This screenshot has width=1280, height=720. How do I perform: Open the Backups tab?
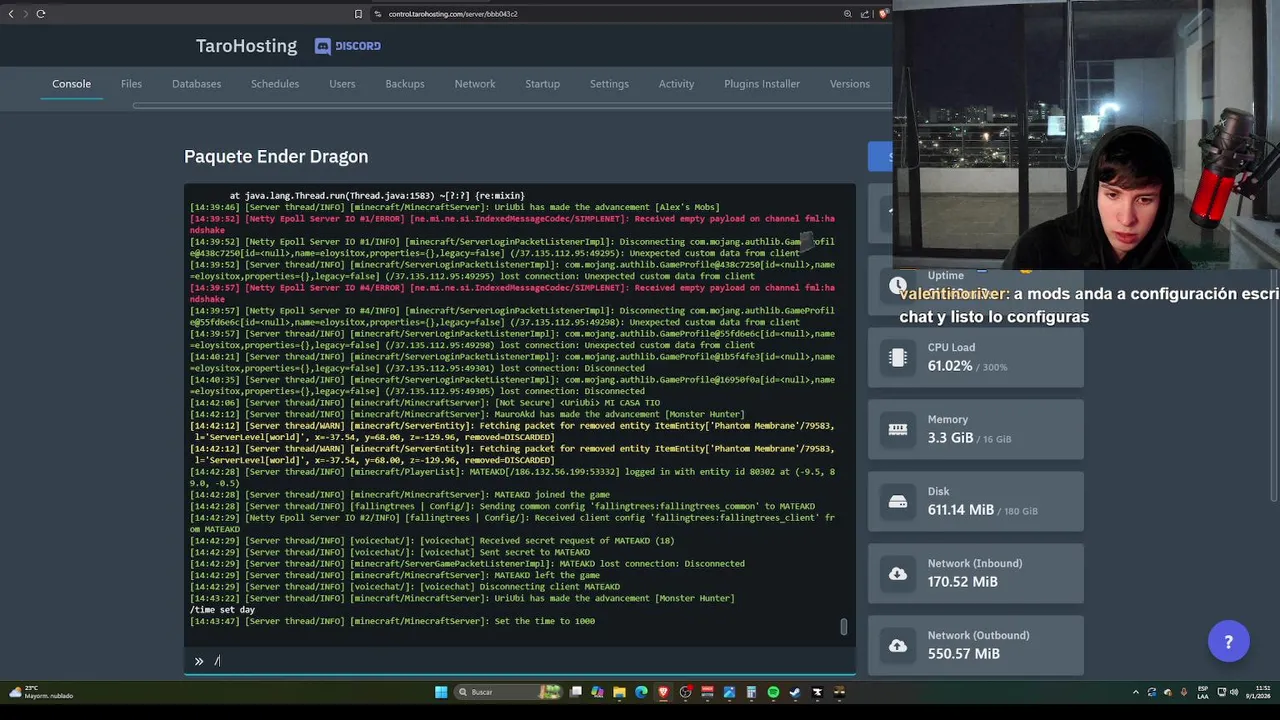pos(405,84)
